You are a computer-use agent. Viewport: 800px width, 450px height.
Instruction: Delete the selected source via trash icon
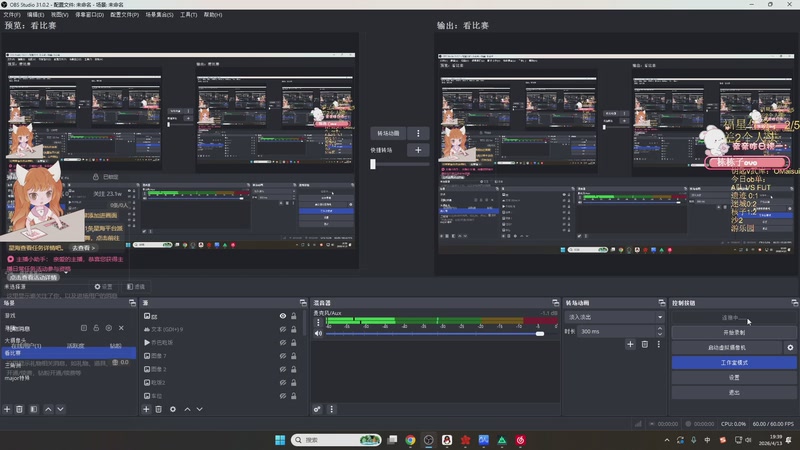click(159, 409)
